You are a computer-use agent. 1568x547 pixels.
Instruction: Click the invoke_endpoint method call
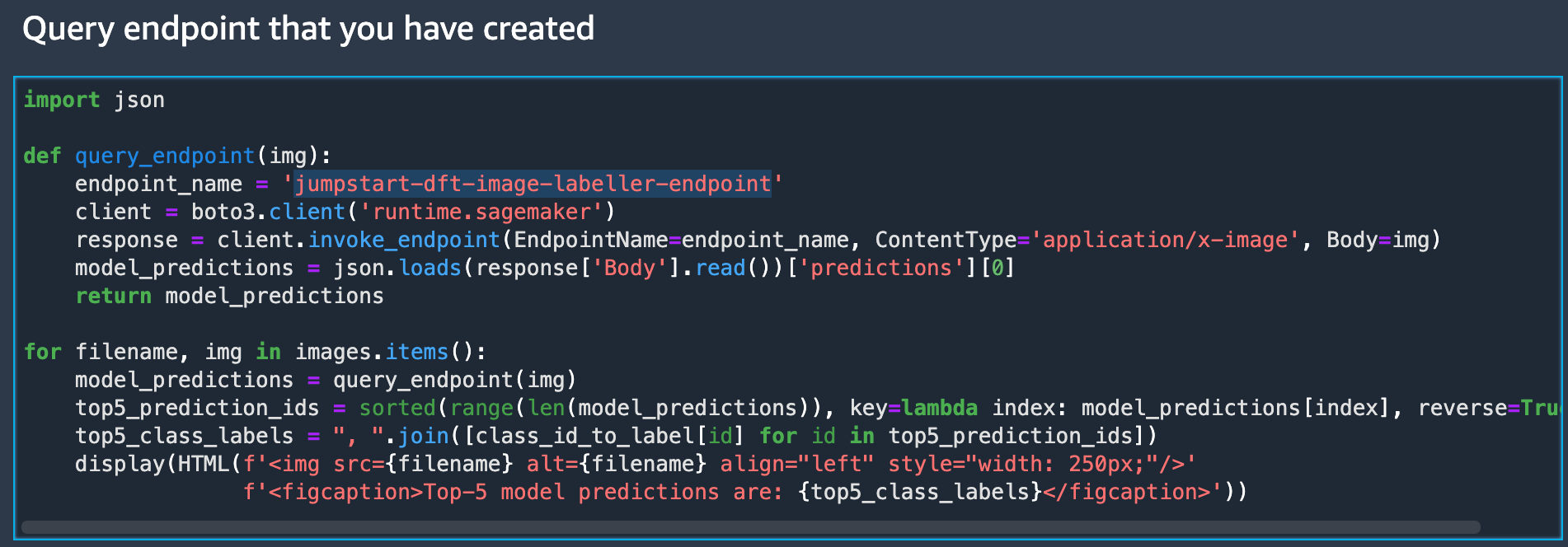(404, 240)
